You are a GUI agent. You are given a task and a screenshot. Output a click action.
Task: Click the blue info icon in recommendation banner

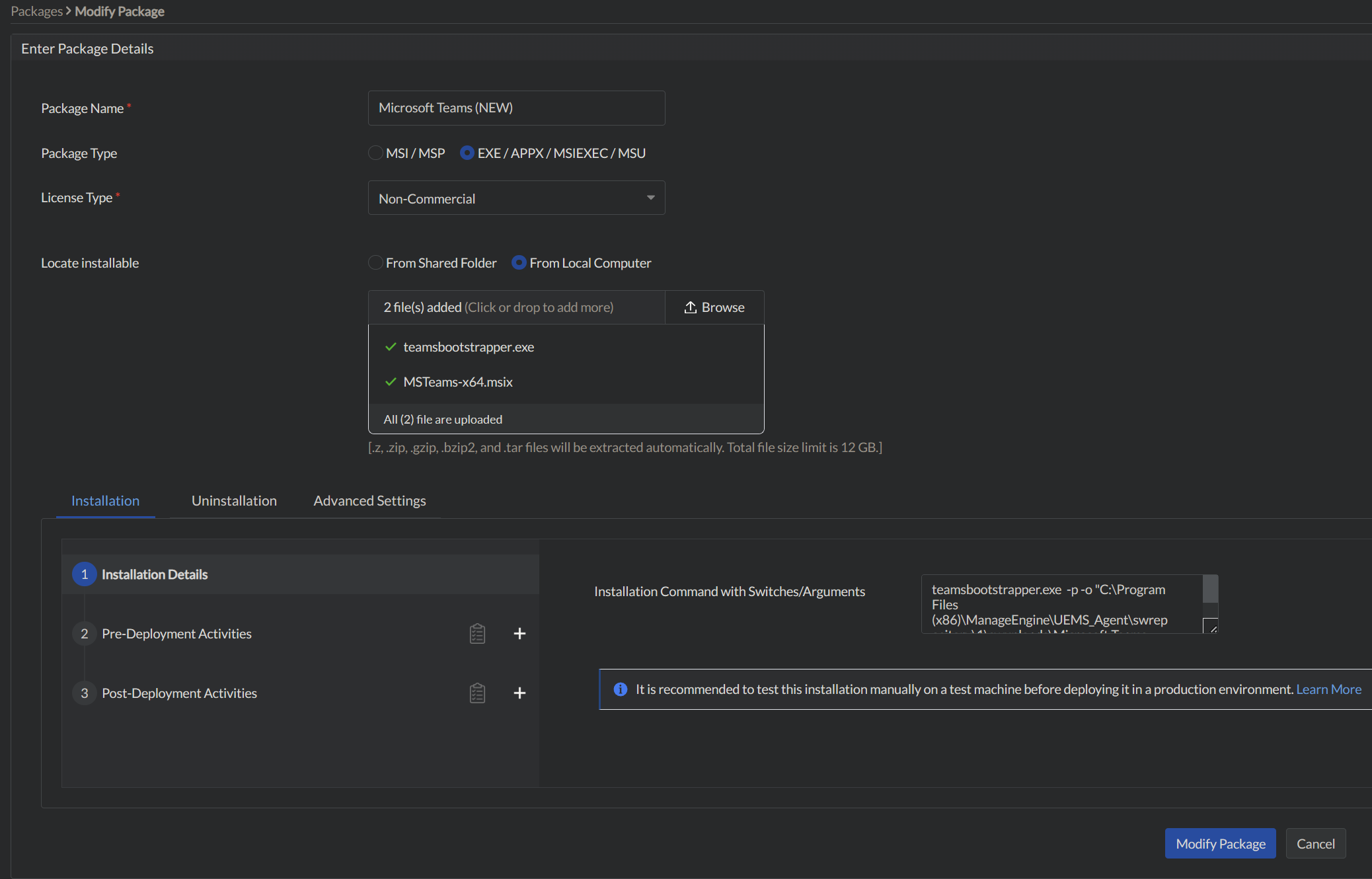[x=620, y=689]
